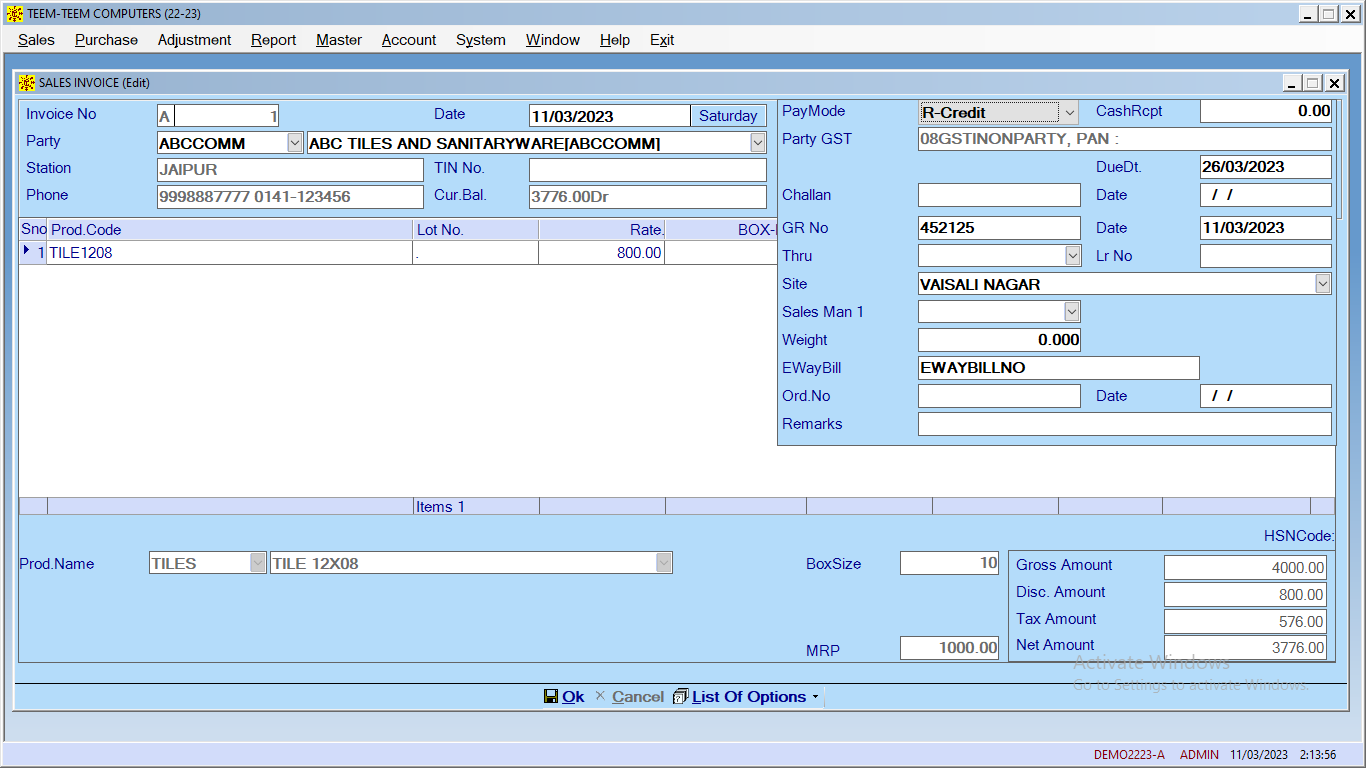Click the Net Amount value 3776.00
This screenshot has height=768, width=1366.
(1246, 648)
